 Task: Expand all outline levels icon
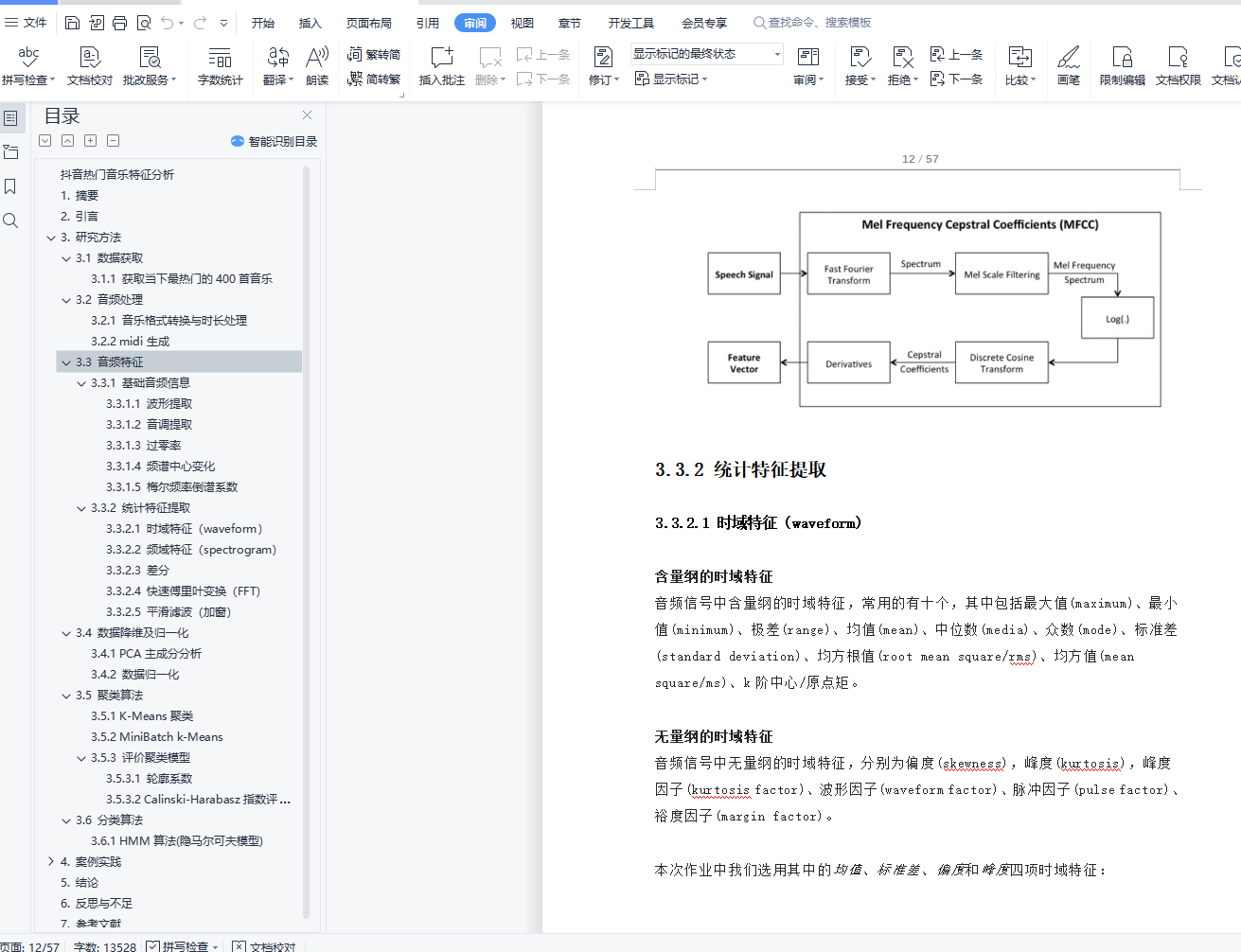point(44,140)
